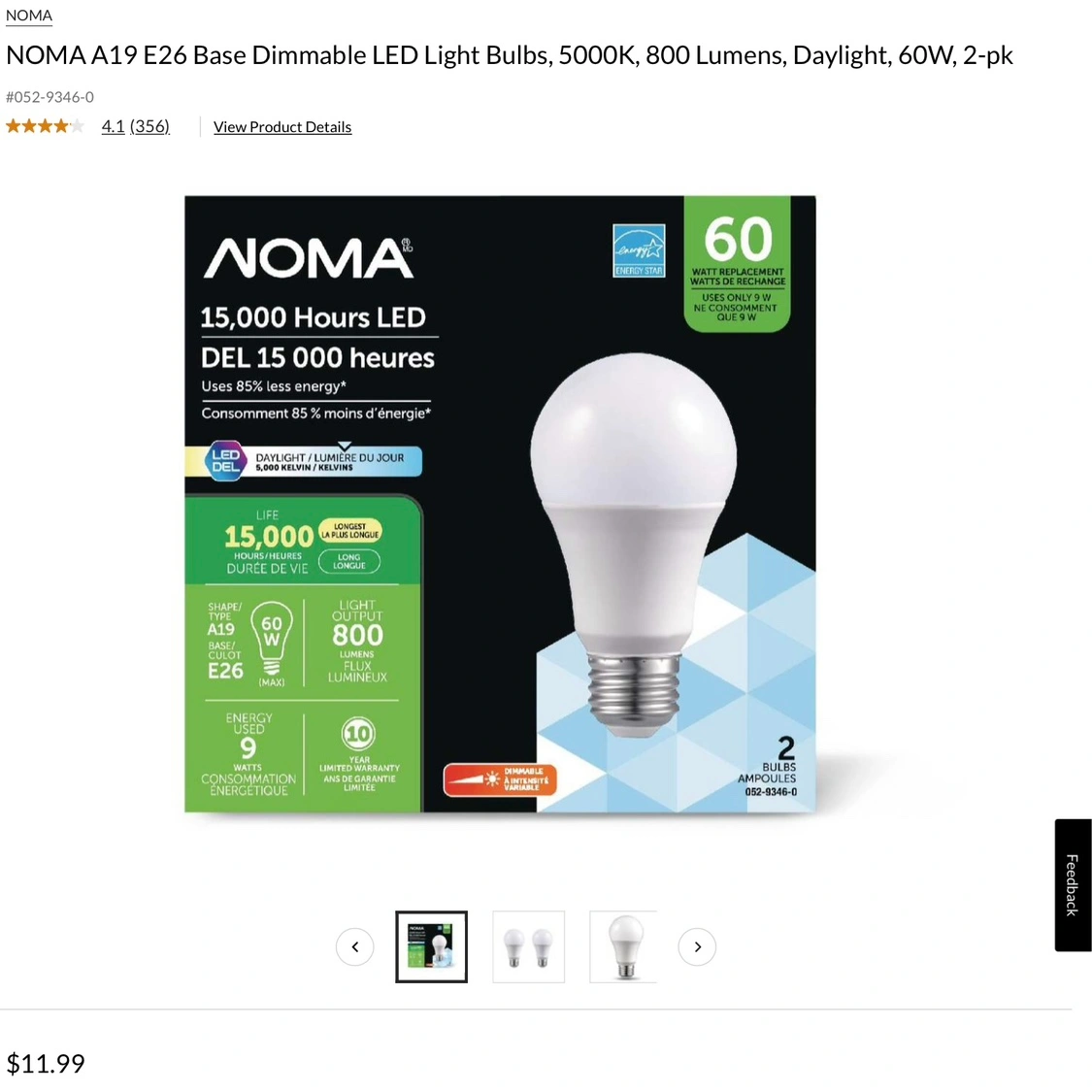The image size is (1092, 1092).
Task: Open the 4.1 rating link
Action: click(x=113, y=126)
